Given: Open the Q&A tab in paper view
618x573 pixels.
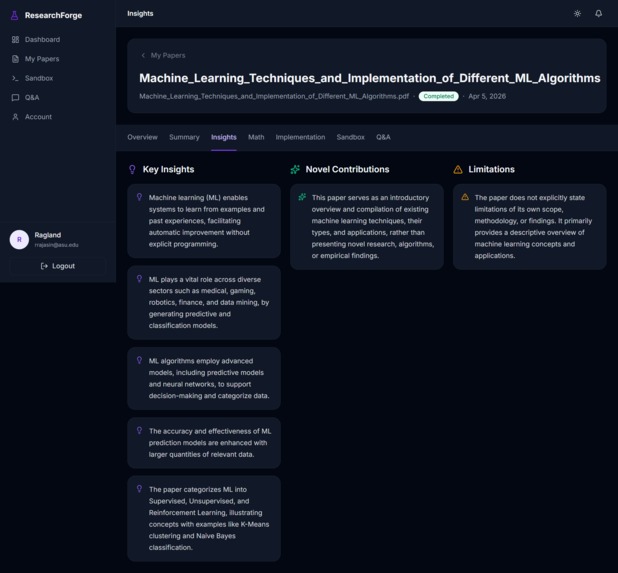Looking at the screenshot, I should tap(383, 137).
